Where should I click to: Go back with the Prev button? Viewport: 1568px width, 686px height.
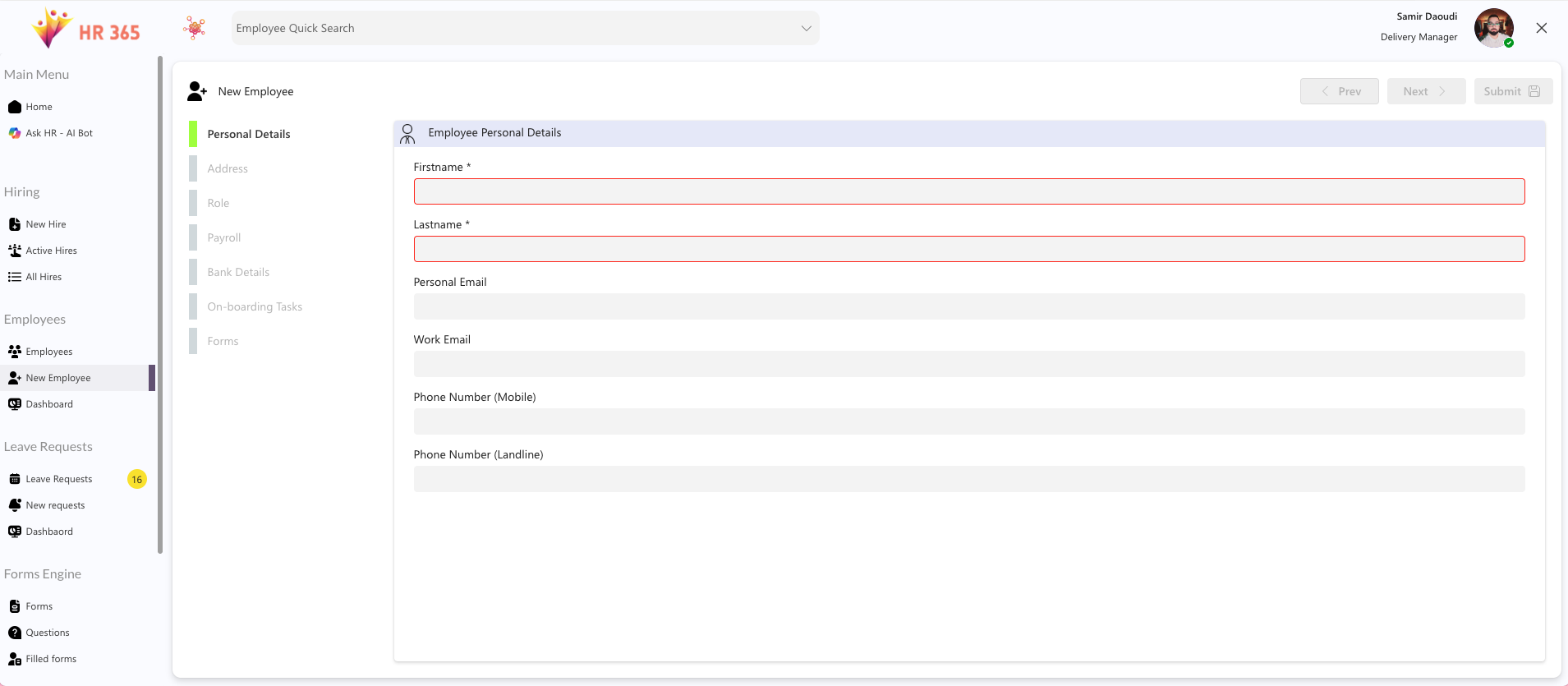(x=1339, y=91)
